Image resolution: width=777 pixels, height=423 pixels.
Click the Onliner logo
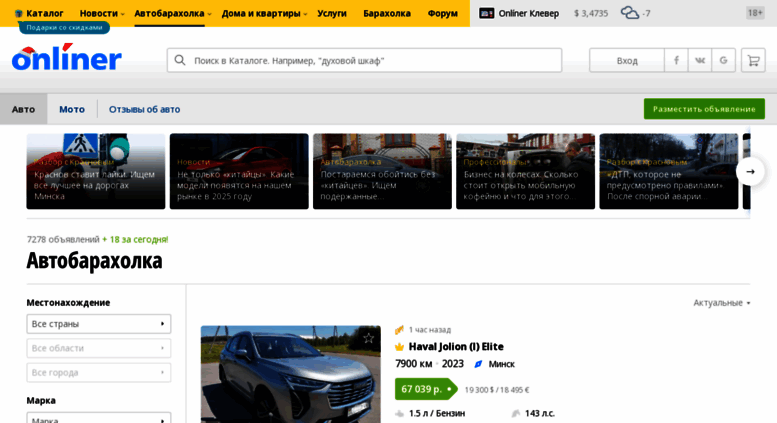(67, 57)
